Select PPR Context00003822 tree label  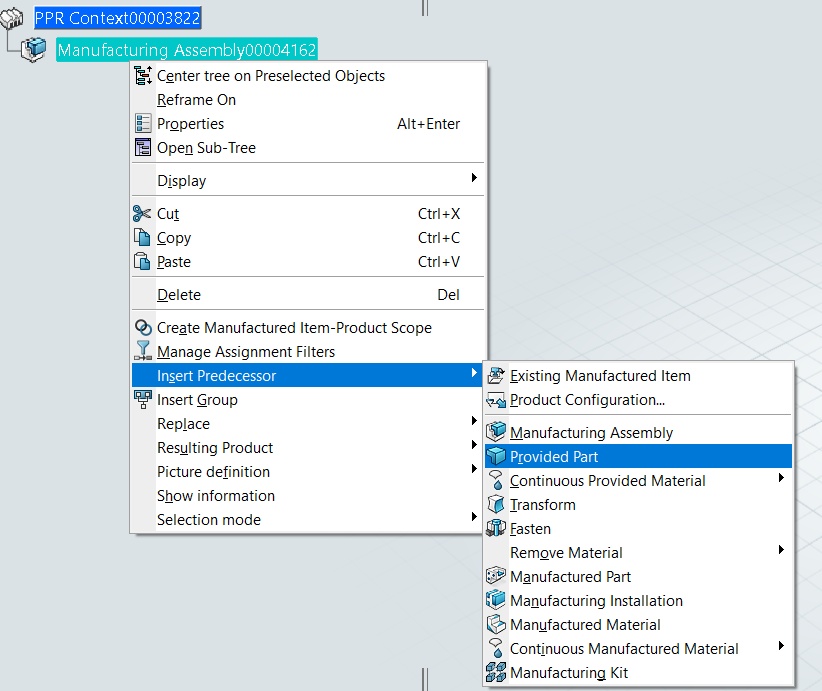pos(117,18)
